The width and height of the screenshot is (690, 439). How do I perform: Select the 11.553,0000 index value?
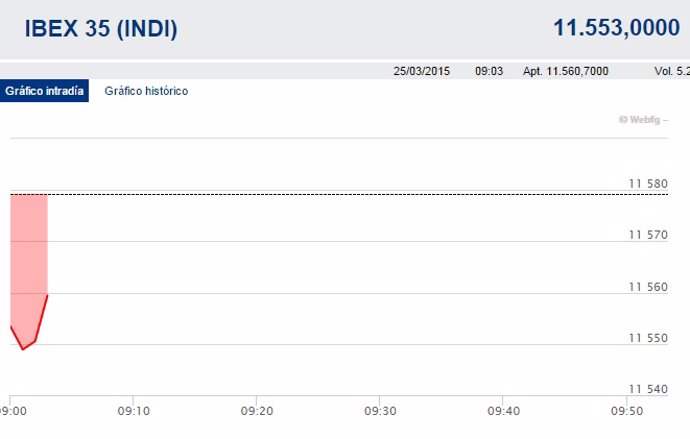[x=617, y=28]
